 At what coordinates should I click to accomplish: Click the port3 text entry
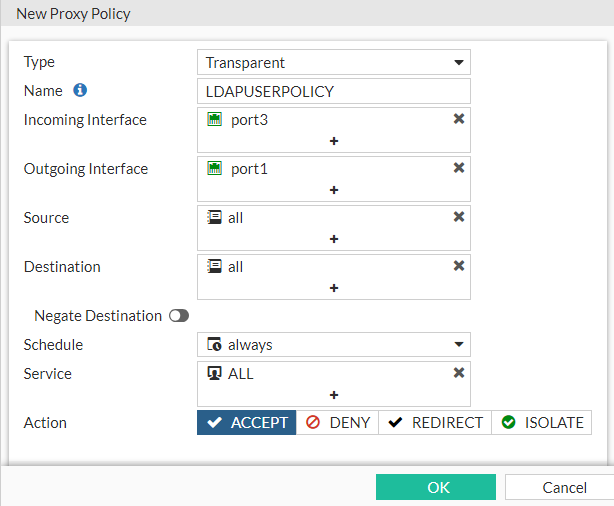[x=249, y=120]
